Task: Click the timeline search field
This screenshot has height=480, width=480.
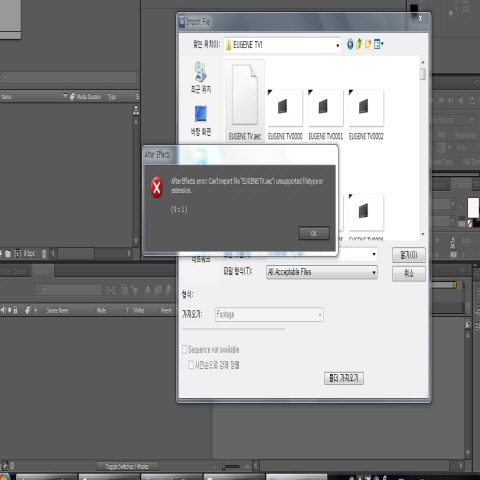Action: 69,290
